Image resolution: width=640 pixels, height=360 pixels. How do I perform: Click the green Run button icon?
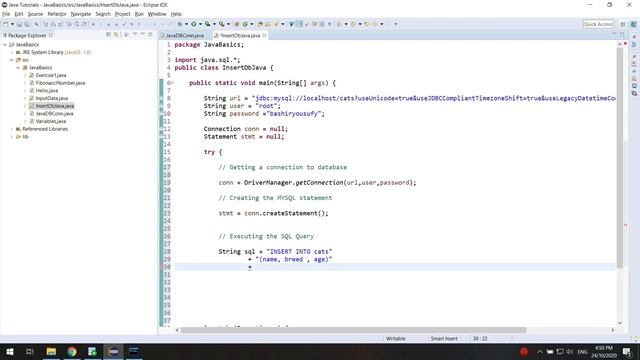(x=194, y=24)
